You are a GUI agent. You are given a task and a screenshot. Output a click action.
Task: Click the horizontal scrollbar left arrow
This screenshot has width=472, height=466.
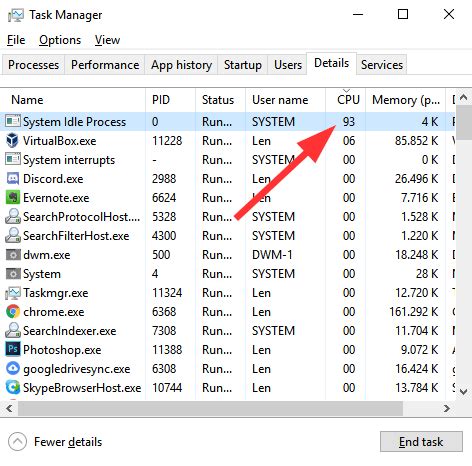(x=9, y=408)
